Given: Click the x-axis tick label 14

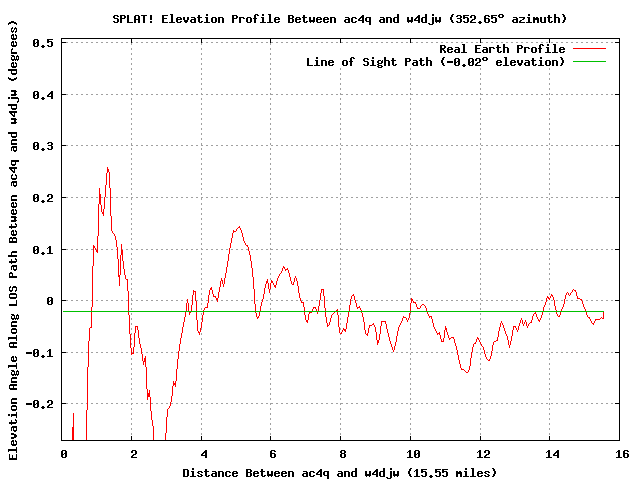Looking at the screenshot, I should click(x=552, y=454).
